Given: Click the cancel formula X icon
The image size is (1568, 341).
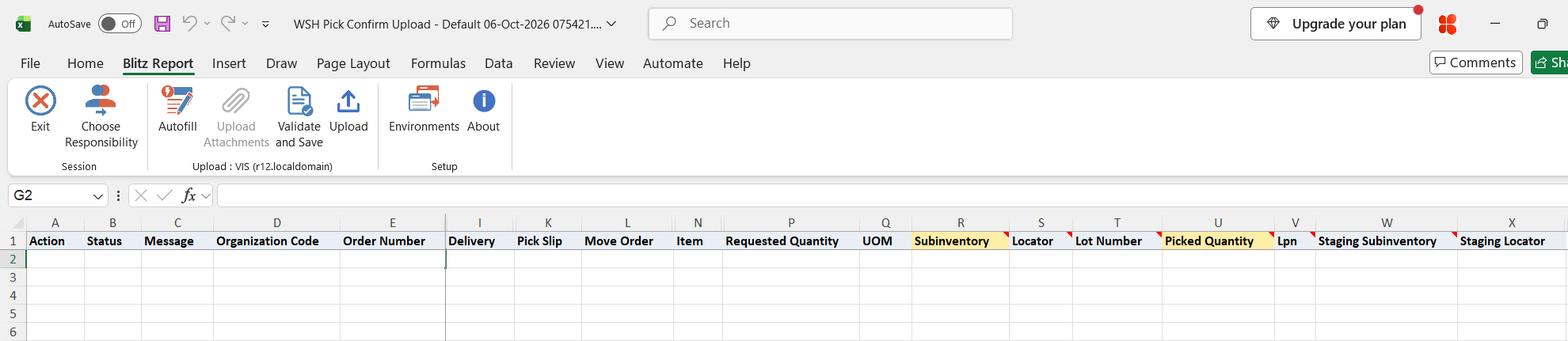Looking at the screenshot, I should (141, 195).
